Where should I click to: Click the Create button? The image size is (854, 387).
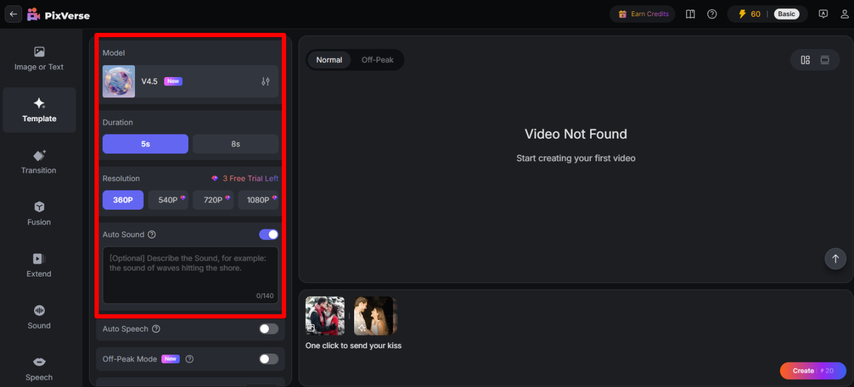pyautogui.click(x=813, y=371)
